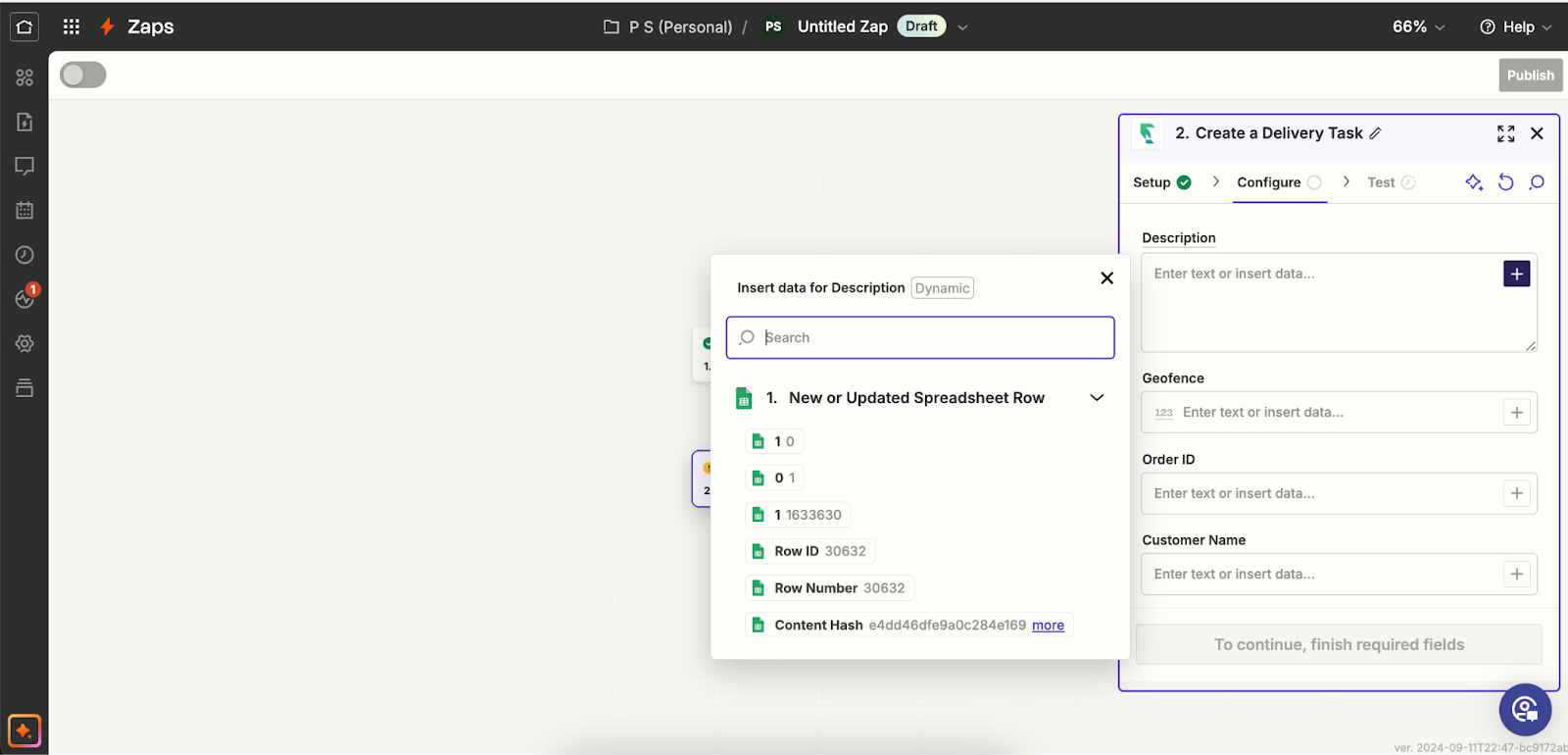Click the Dynamic tag label
Image resolution: width=1568 pixels, height=755 pixels.
click(942, 288)
